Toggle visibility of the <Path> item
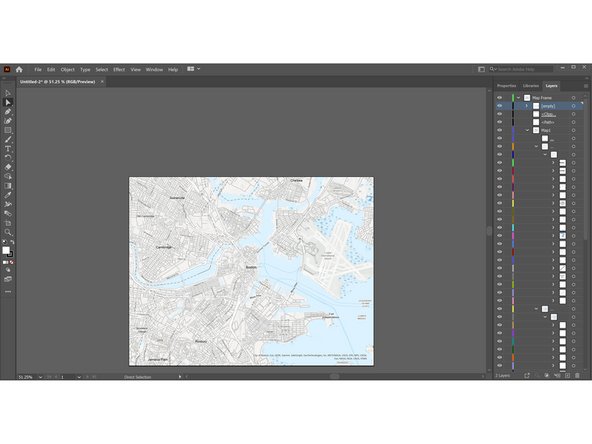The width and height of the screenshot is (592, 444). click(x=500, y=122)
